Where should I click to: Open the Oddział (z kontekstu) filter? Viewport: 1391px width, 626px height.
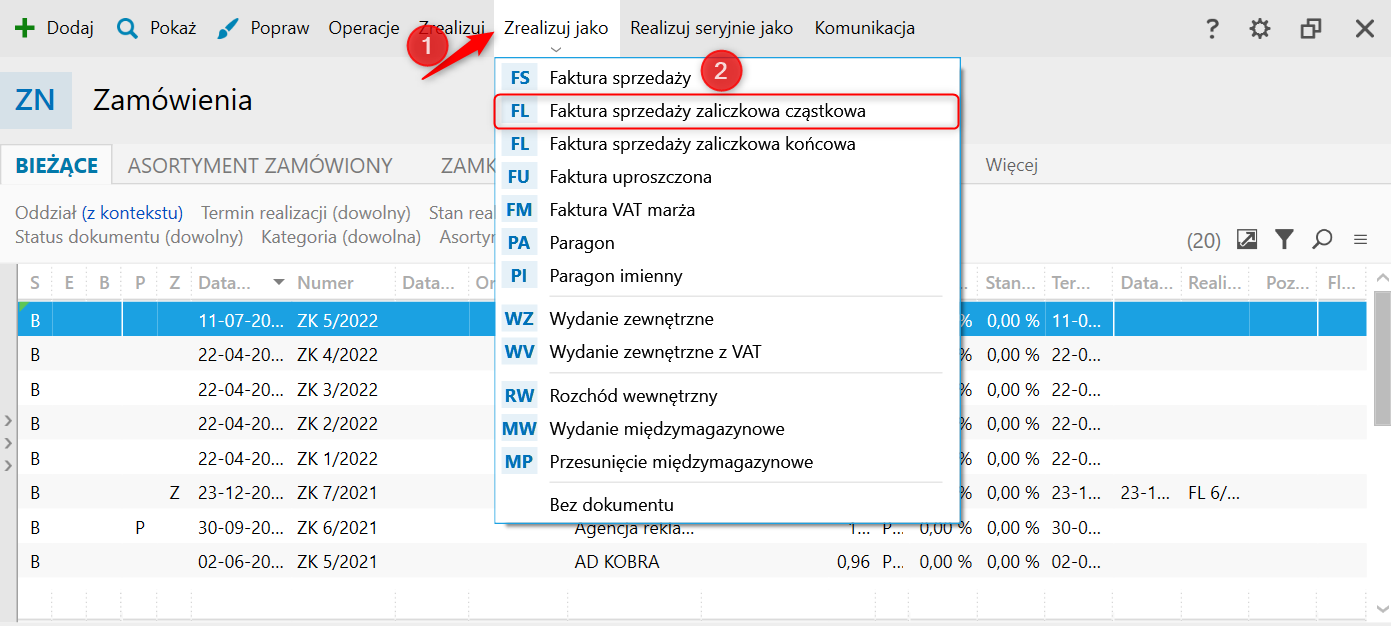(99, 212)
